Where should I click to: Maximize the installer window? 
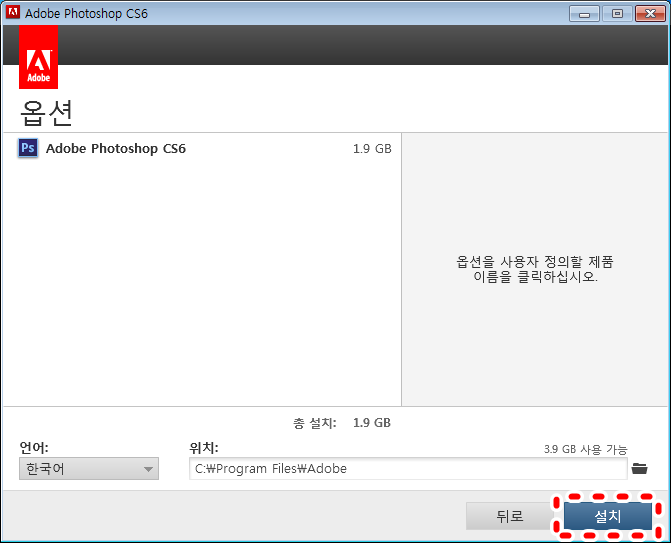click(617, 14)
